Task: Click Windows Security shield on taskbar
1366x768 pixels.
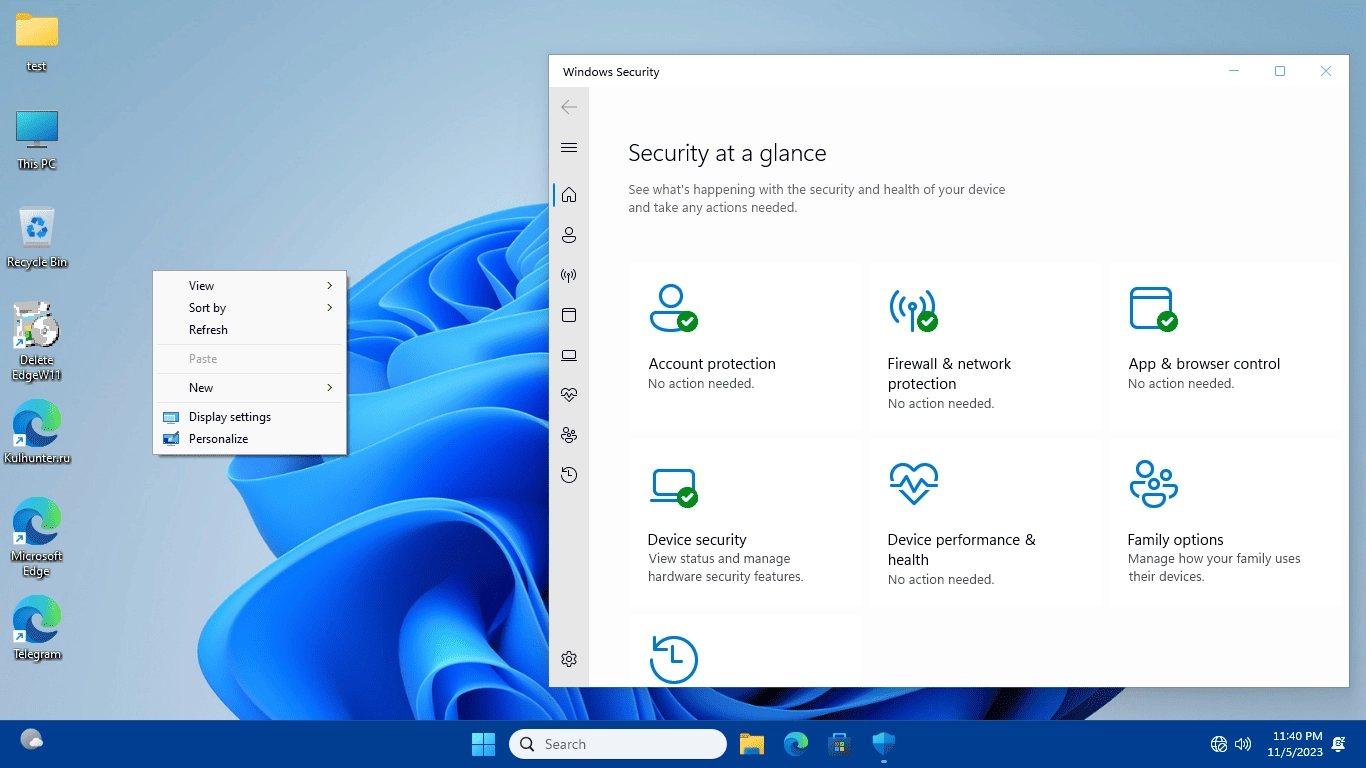Action: pyautogui.click(x=883, y=744)
